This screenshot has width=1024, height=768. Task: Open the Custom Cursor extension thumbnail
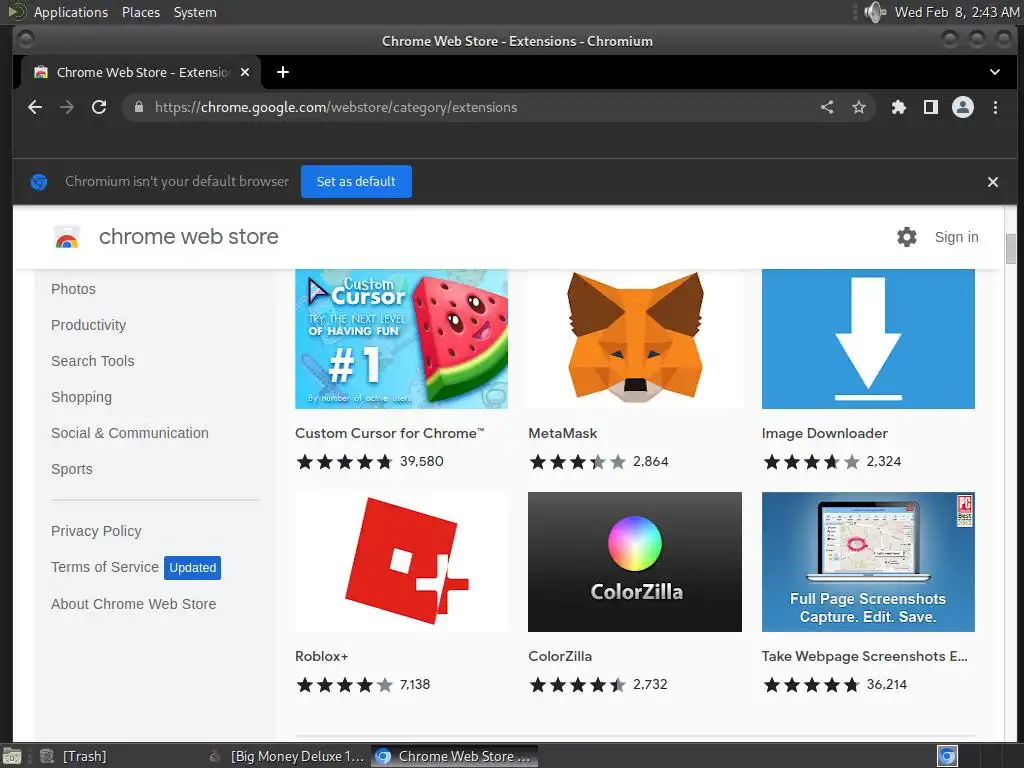point(401,339)
